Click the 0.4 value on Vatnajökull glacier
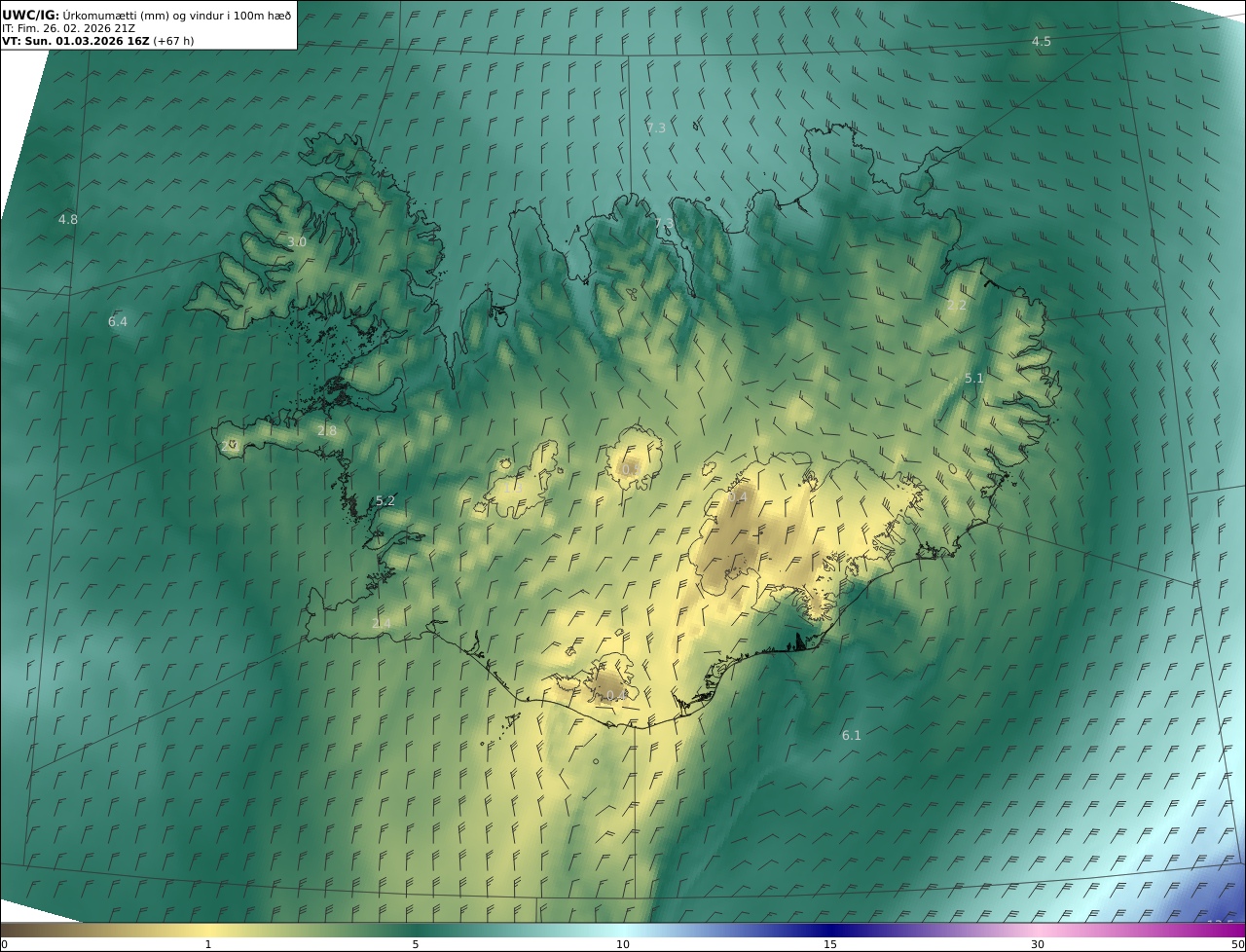Viewport: 1246px width, 952px height. 738,496
